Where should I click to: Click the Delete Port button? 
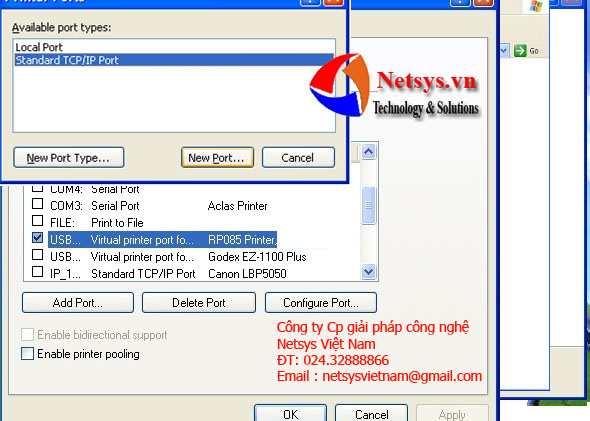point(199,302)
